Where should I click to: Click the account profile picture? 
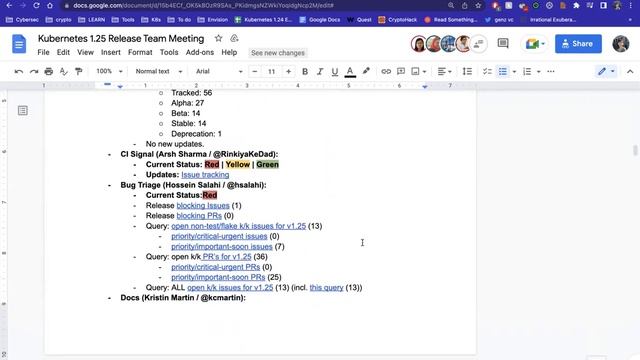620,44
